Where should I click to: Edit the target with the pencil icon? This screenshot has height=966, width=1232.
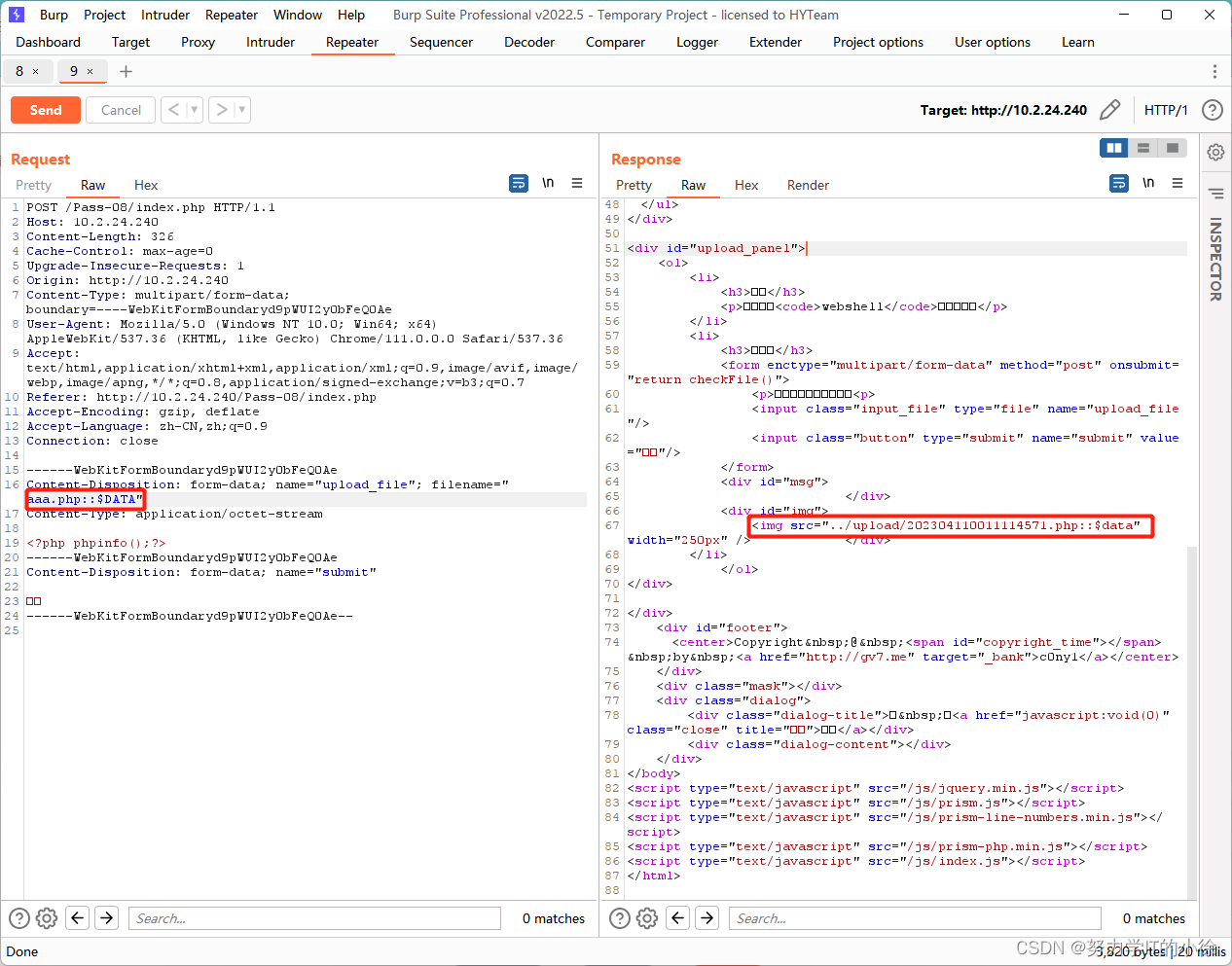pyautogui.click(x=1109, y=110)
